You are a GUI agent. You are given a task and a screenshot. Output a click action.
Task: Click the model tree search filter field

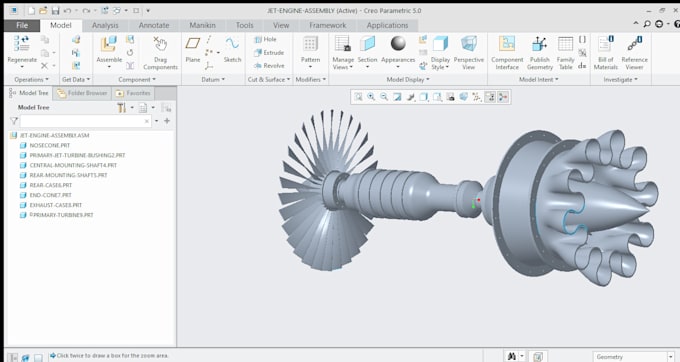pos(85,121)
